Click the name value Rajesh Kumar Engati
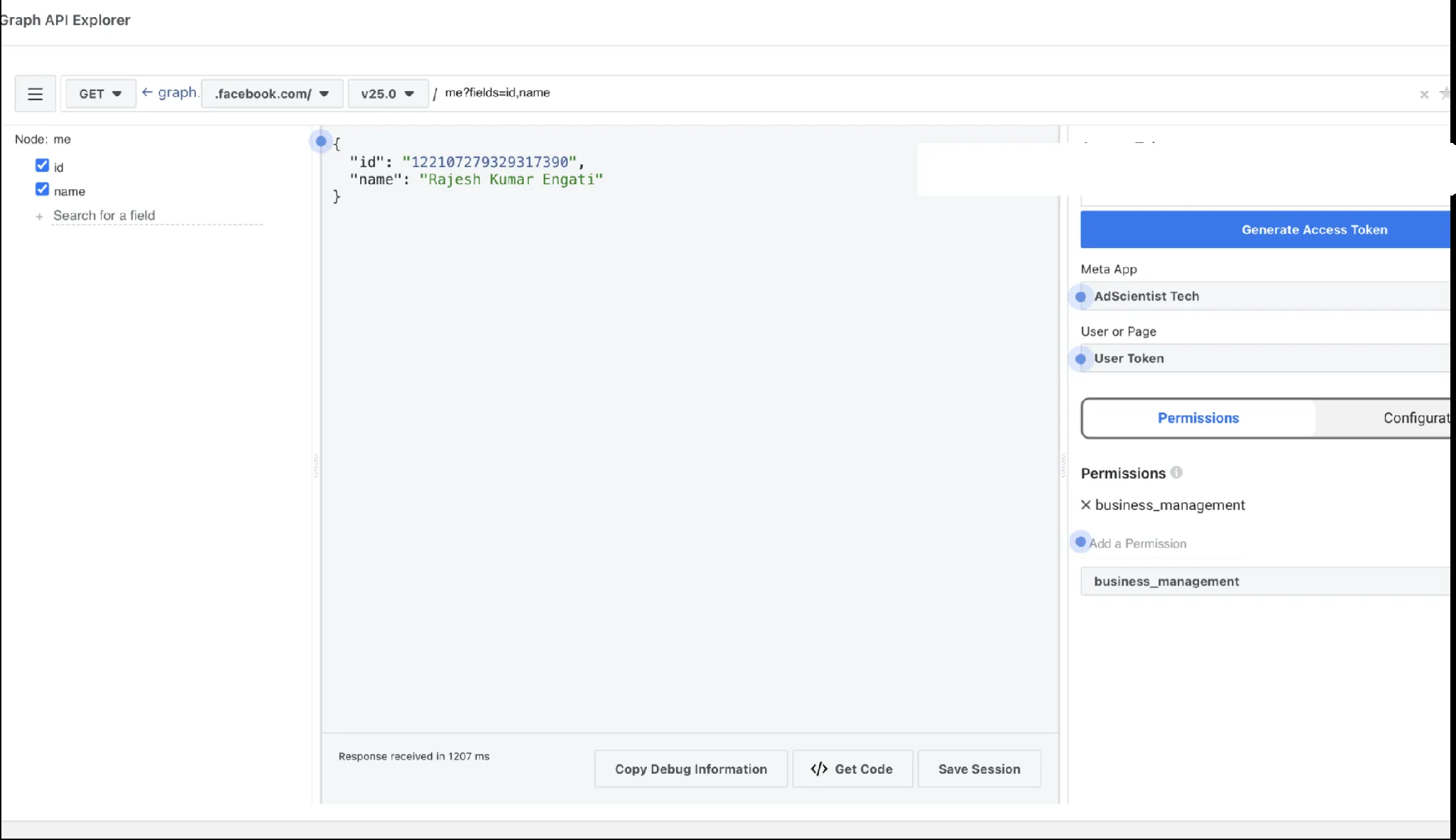 tap(511, 180)
